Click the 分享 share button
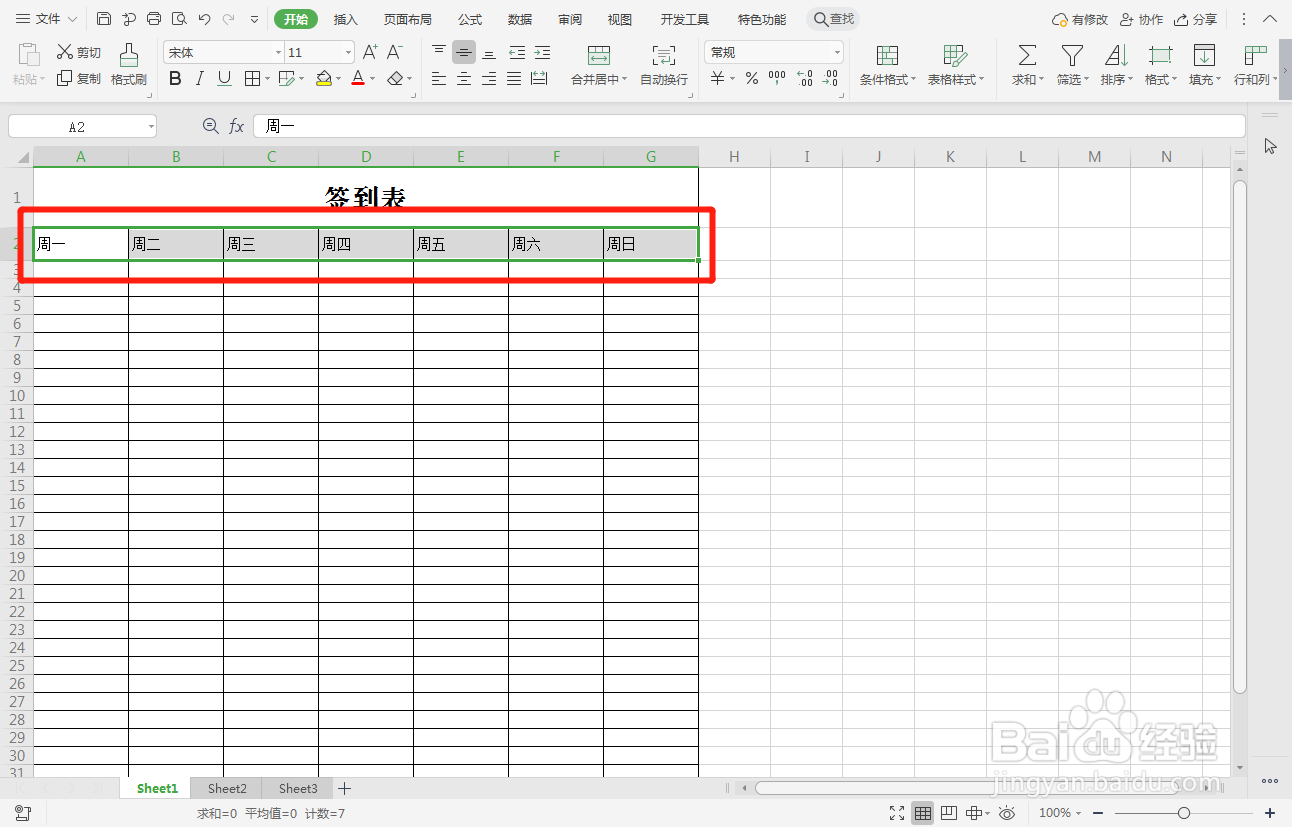 pyautogui.click(x=1196, y=19)
